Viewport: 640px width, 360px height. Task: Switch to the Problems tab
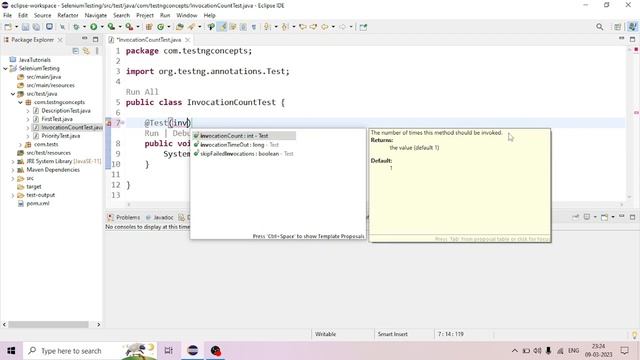124,217
